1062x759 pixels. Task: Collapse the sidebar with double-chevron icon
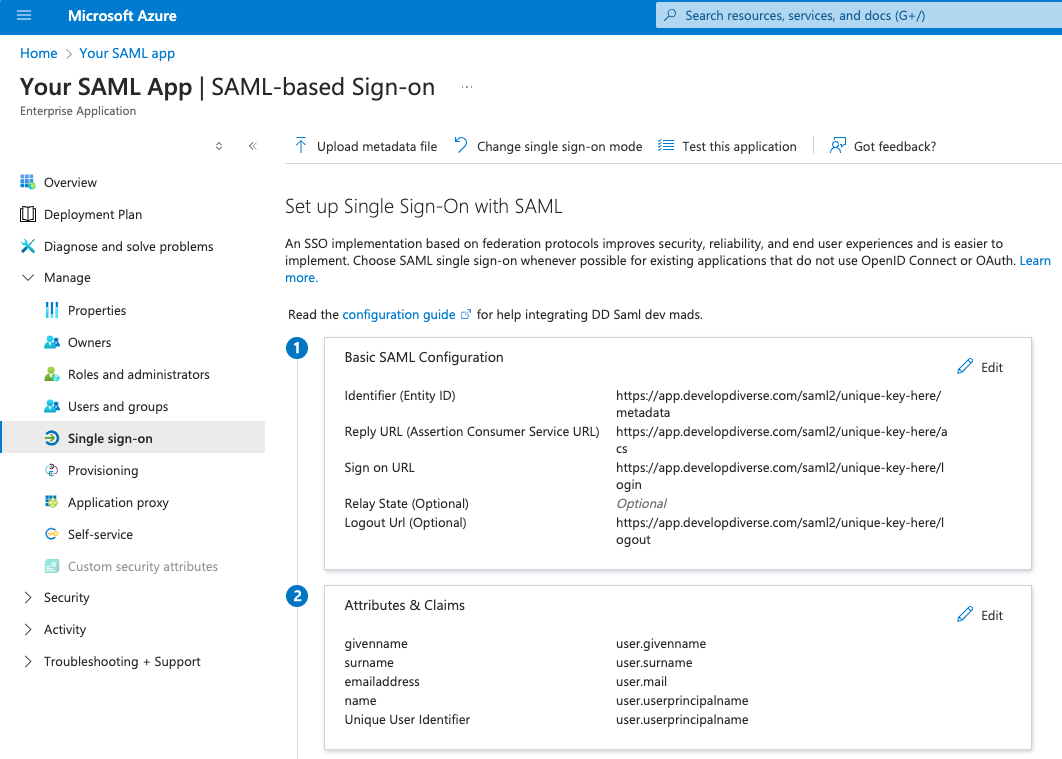252,146
